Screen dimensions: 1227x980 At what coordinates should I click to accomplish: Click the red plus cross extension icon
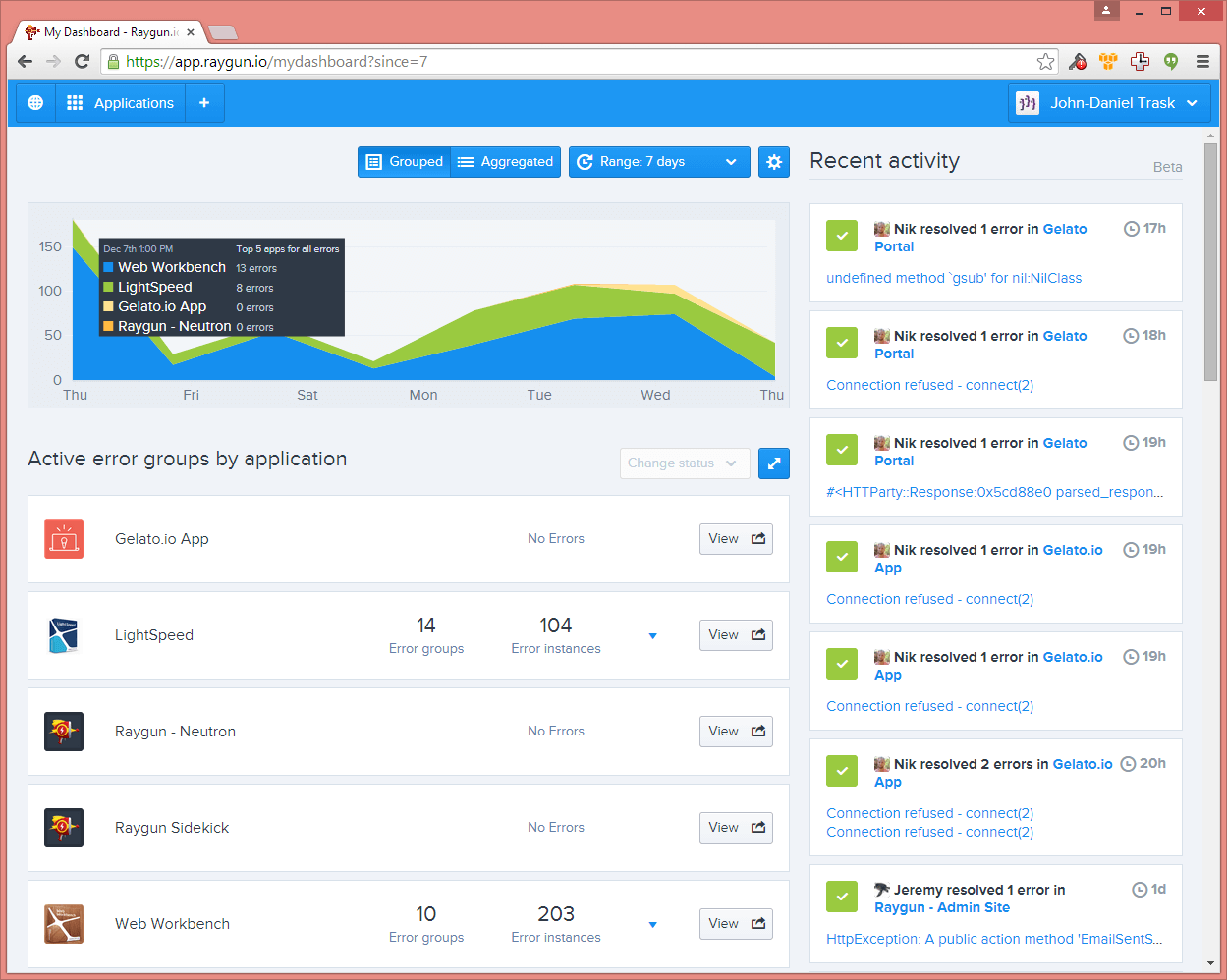pyautogui.click(x=1140, y=61)
